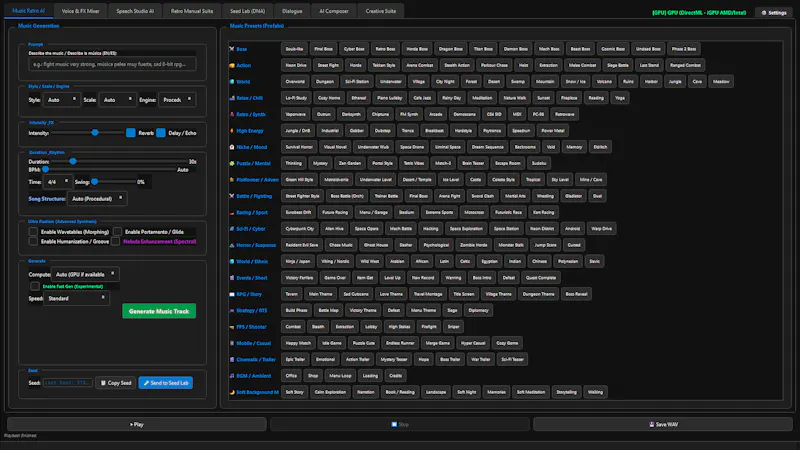Open the Speed Standard dropdown
Image resolution: width=800 pixels, height=450 pixels.
point(77,298)
